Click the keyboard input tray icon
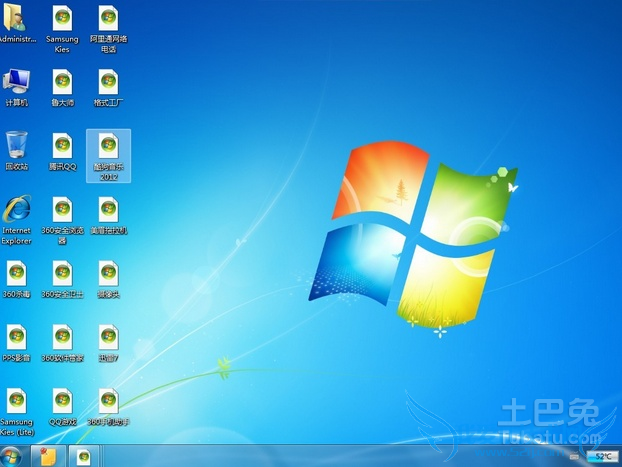622x467 pixels. pyautogui.click(x=574, y=457)
